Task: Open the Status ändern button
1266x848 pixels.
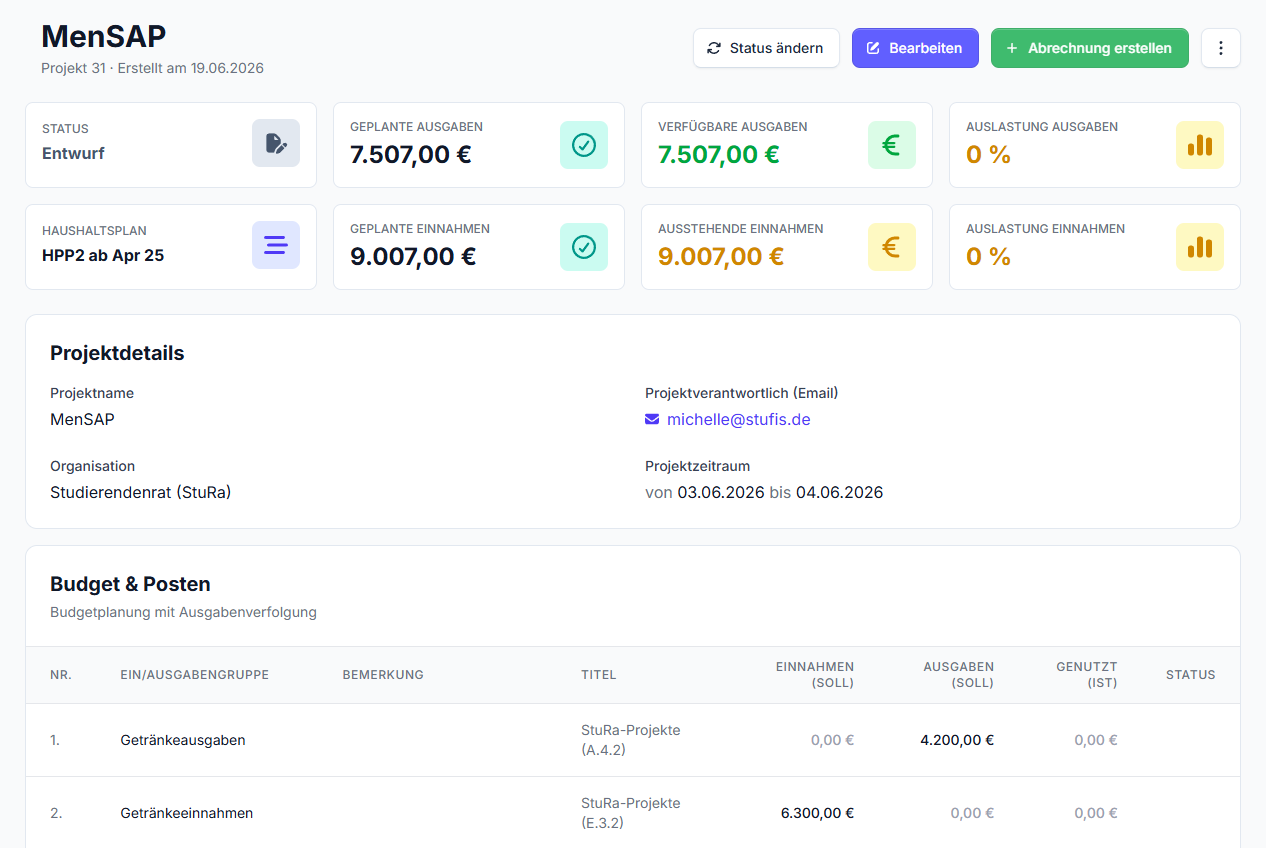Action: [x=766, y=48]
